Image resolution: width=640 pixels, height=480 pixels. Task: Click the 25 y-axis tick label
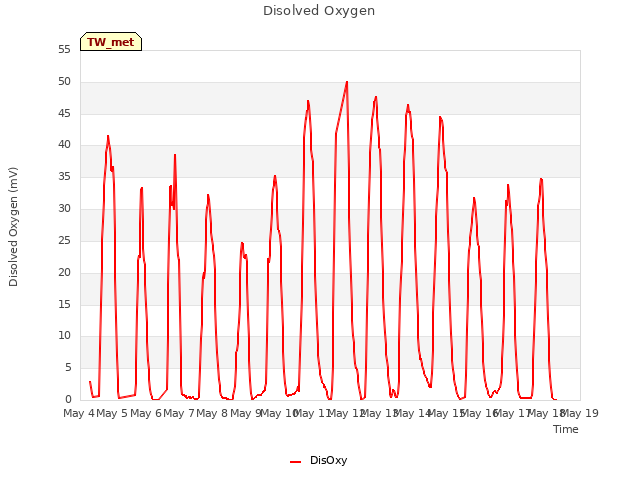(x=64, y=240)
